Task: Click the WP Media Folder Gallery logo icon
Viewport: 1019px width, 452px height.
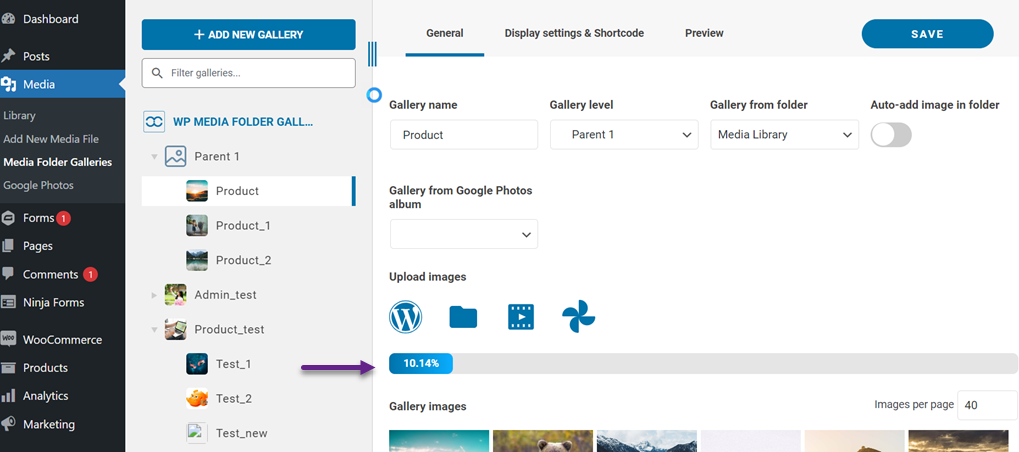Action: click(x=154, y=122)
